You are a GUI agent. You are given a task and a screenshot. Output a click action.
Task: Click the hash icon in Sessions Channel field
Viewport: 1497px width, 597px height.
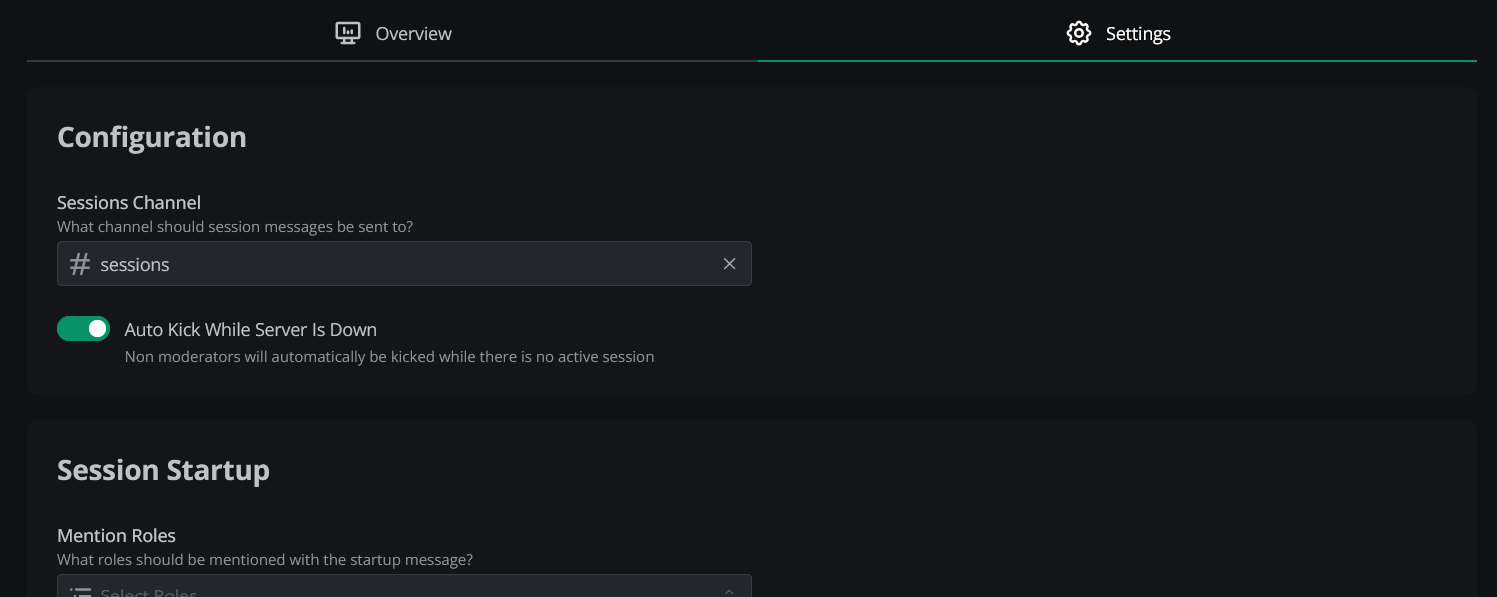pos(80,264)
